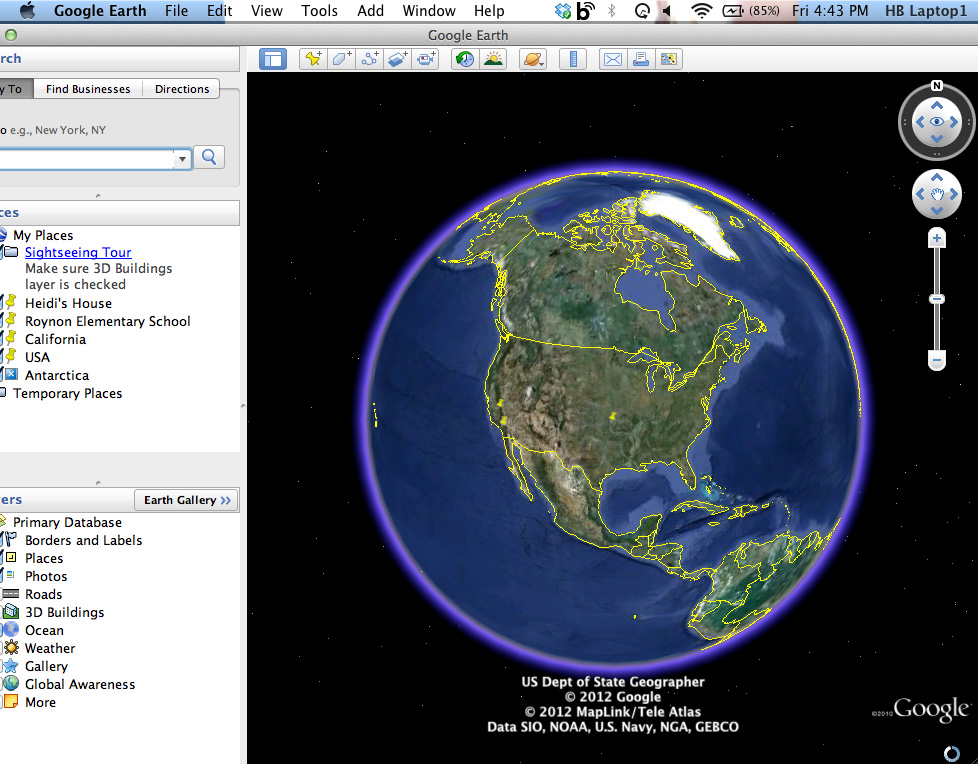
Task: Select Roynon Elementary School placemark
Action: tap(107, 321)
